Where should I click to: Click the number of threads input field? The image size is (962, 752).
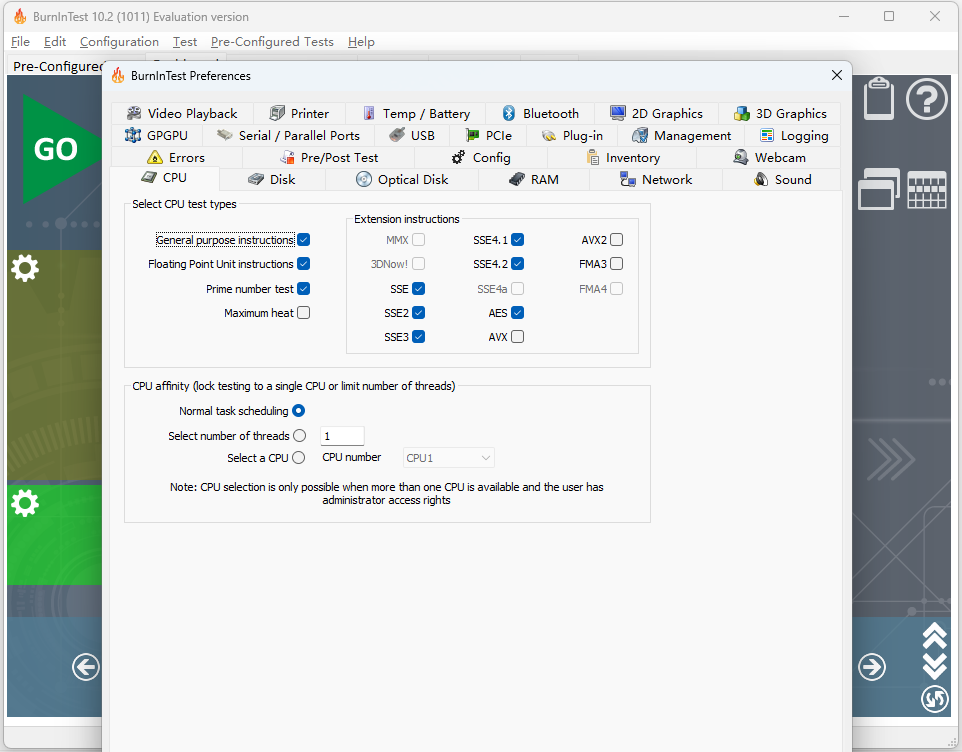pyautogui.click(x=342, y=436)
